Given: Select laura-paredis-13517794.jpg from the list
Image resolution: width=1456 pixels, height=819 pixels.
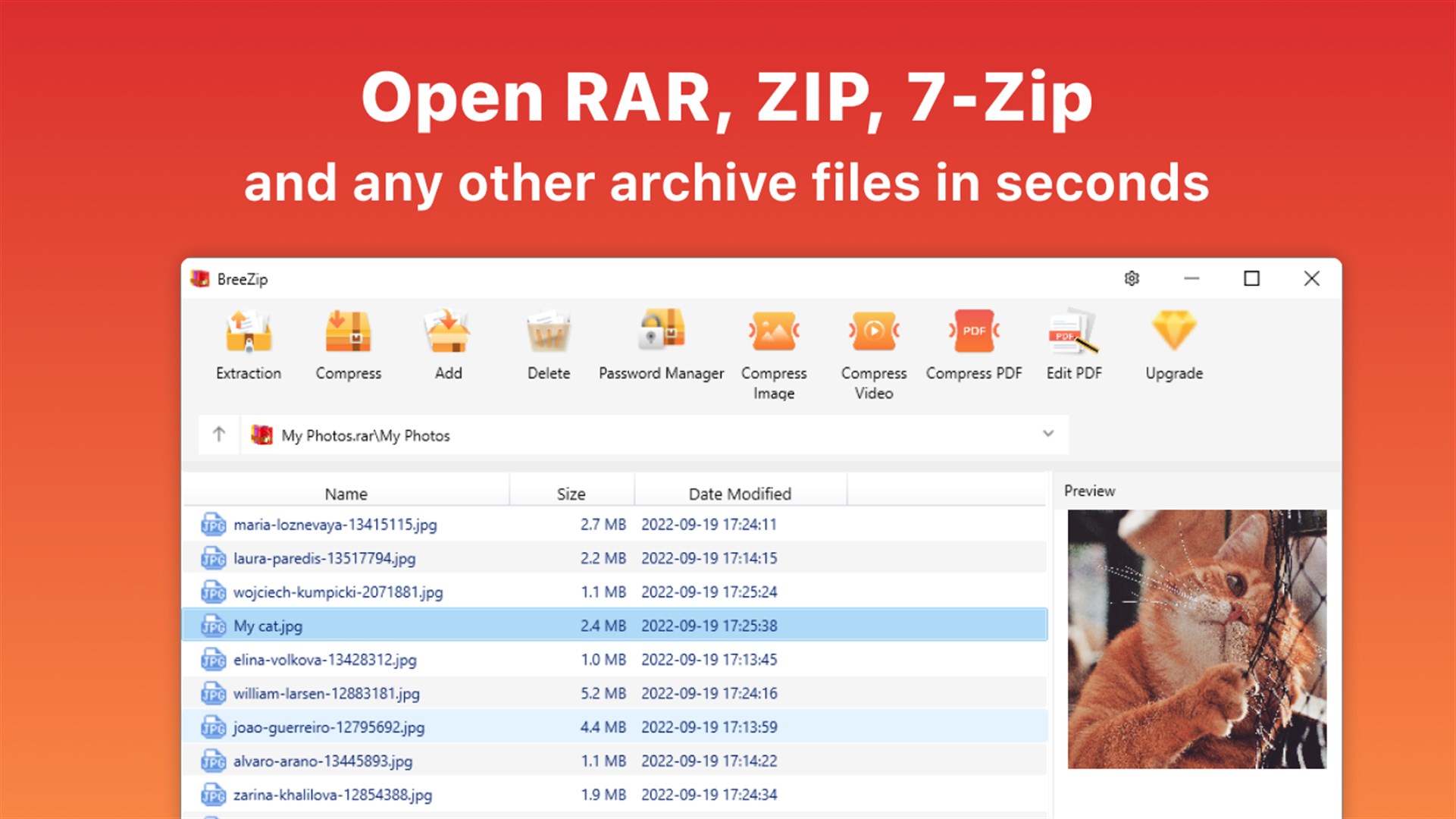Looking at the screenshot, I should coord(324,557).
